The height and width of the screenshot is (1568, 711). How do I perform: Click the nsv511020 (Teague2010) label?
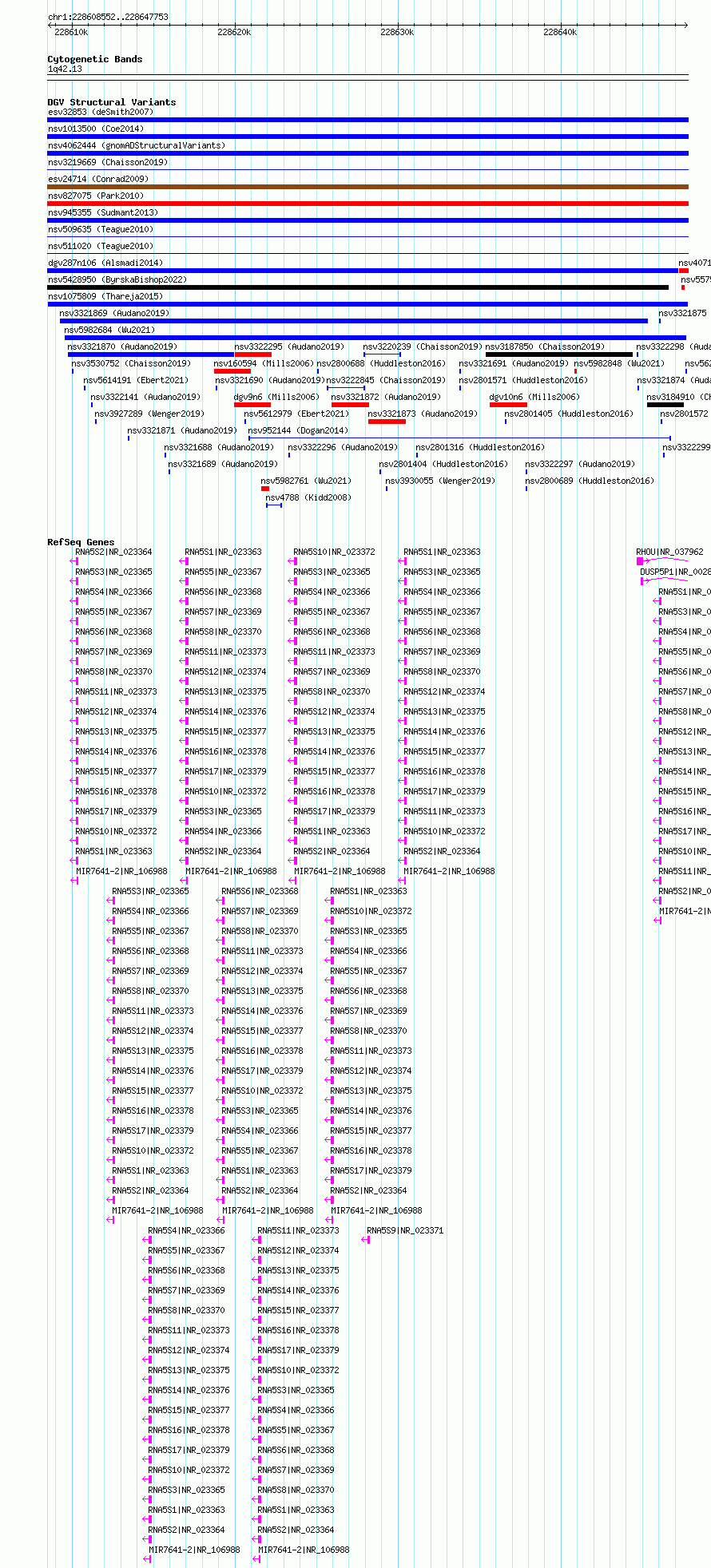pyautogui.click(x=101, y=246)
